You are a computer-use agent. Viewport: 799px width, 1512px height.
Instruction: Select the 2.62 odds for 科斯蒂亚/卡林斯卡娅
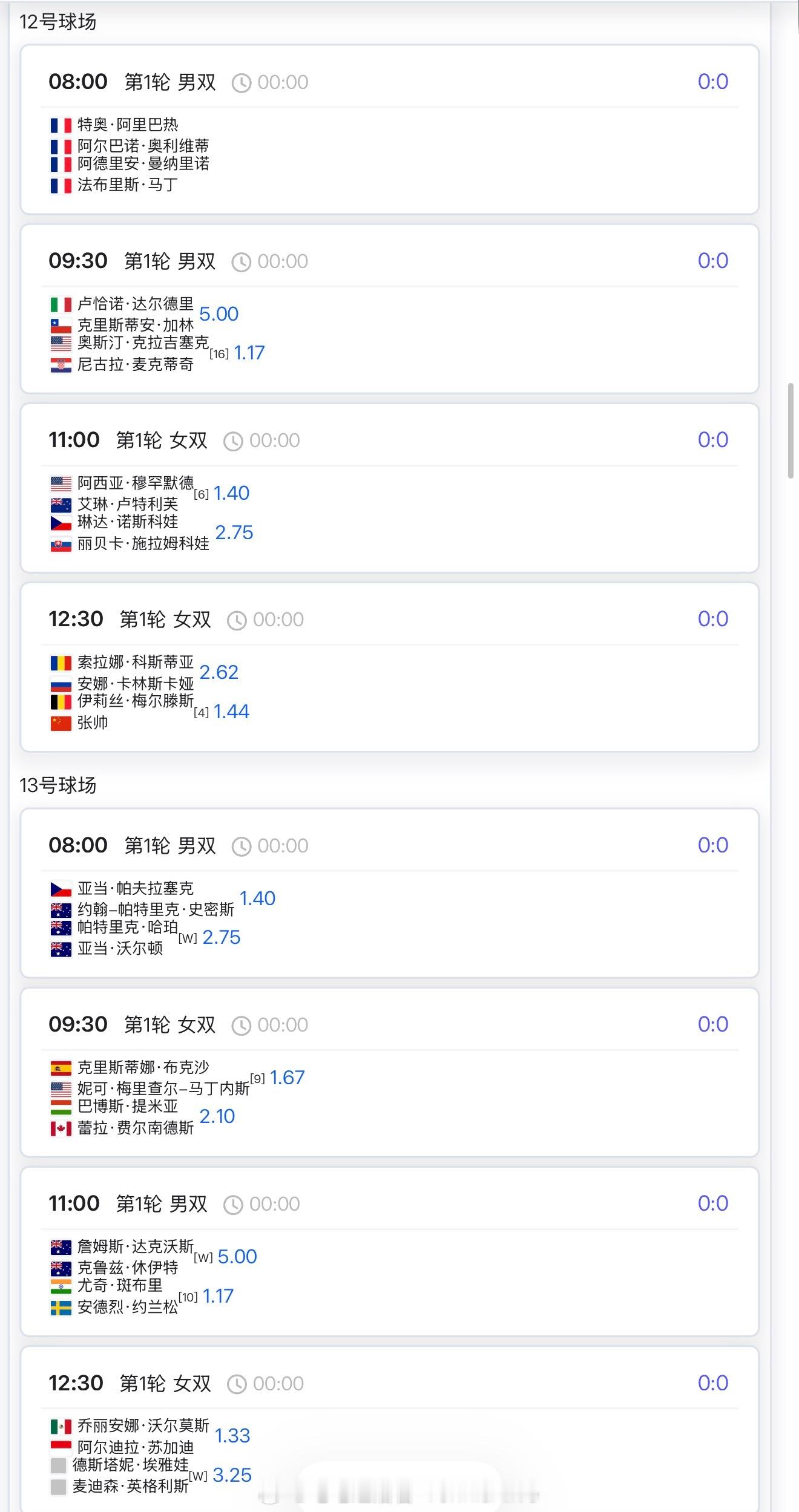click(x=219, y=672)
